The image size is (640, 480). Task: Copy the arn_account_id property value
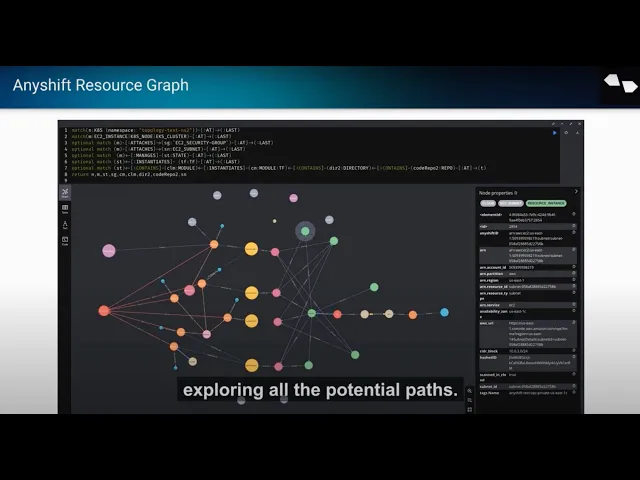click(x=574, y=267)
